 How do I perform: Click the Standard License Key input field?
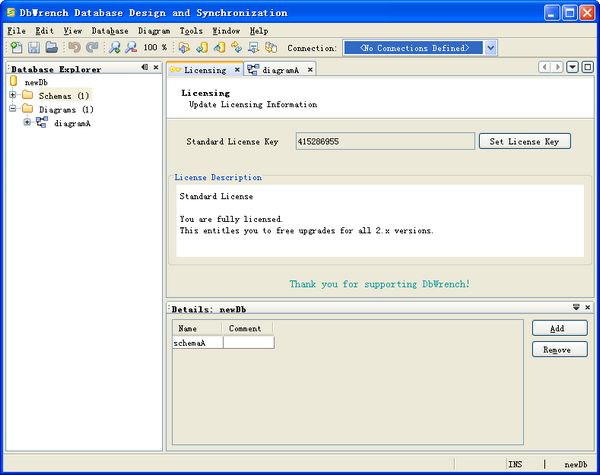click(385, 141)
